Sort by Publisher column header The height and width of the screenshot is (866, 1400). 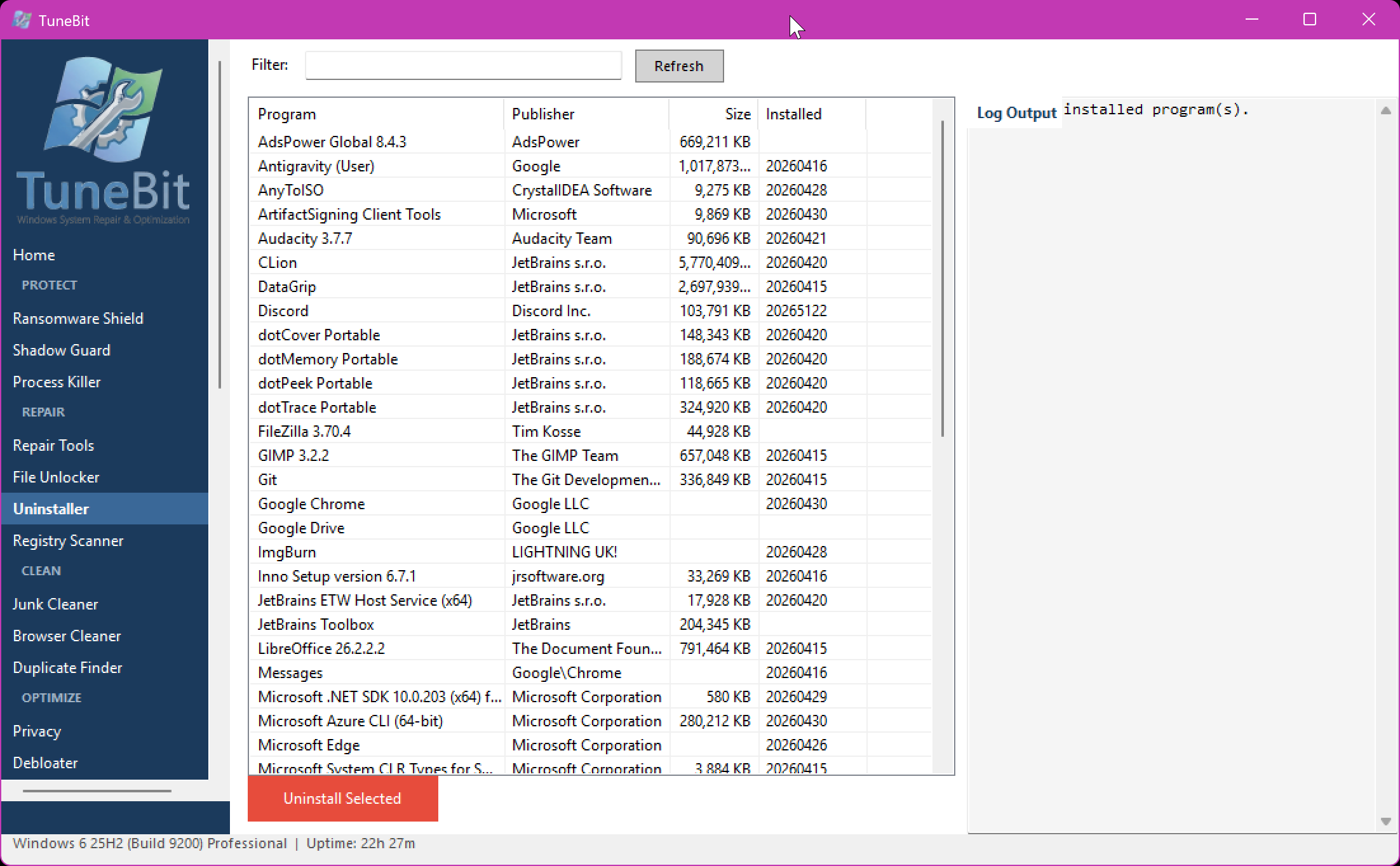click(586, 114)
